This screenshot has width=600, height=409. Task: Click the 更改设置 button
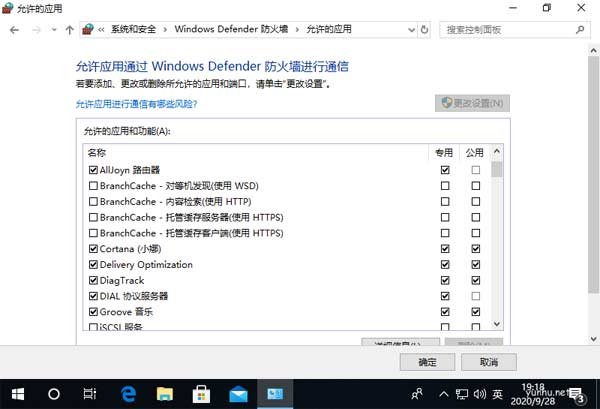coord(472,103)
